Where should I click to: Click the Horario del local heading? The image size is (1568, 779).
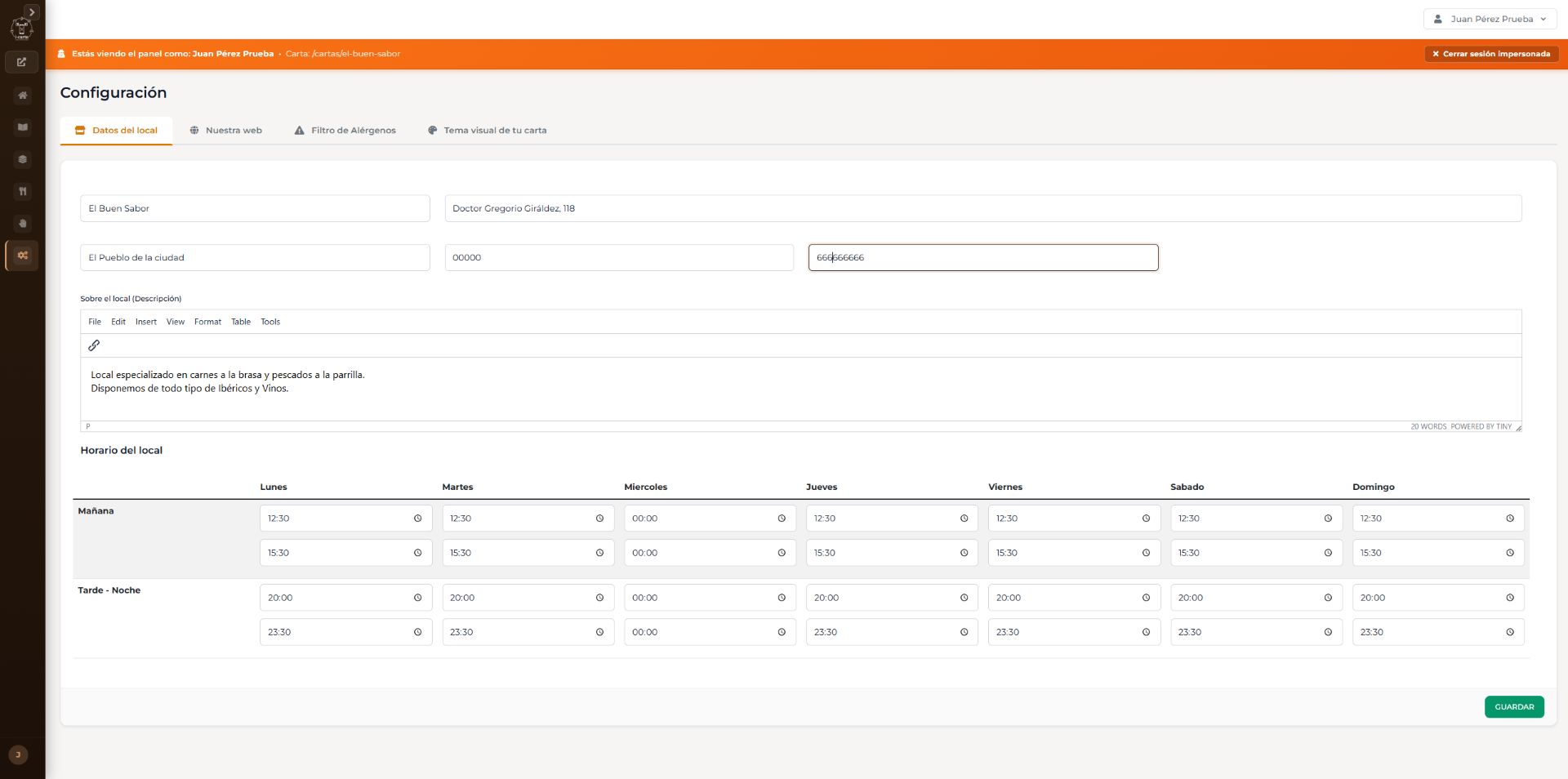122,451
